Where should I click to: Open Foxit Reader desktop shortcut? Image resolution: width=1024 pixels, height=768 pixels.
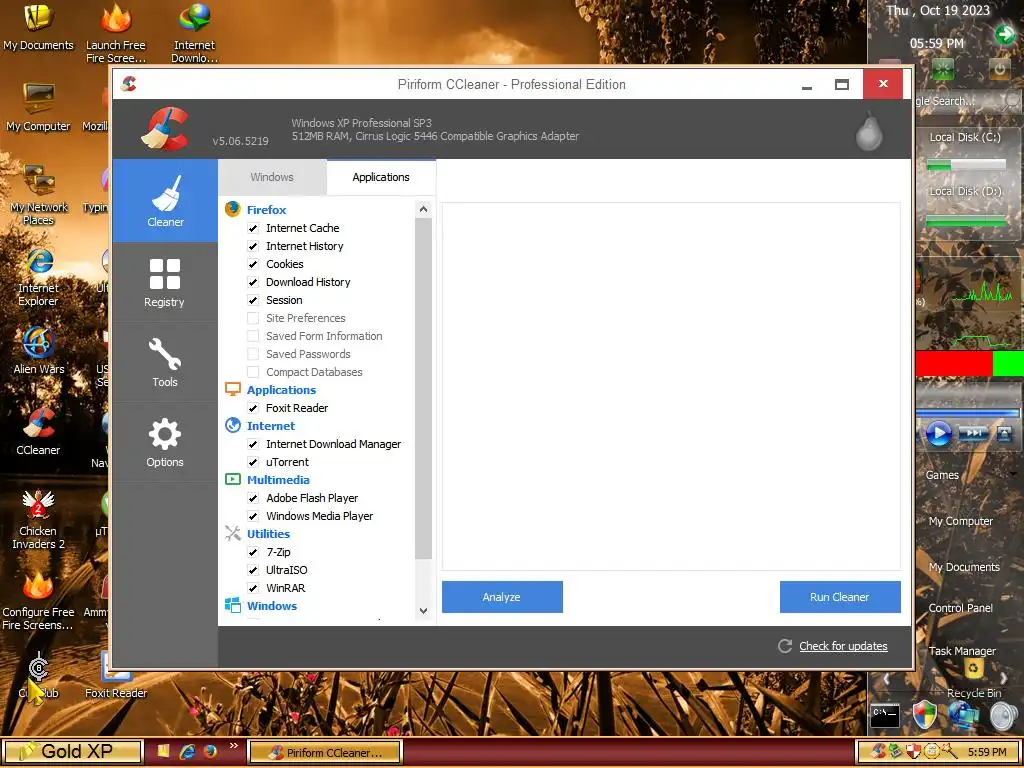116,676
